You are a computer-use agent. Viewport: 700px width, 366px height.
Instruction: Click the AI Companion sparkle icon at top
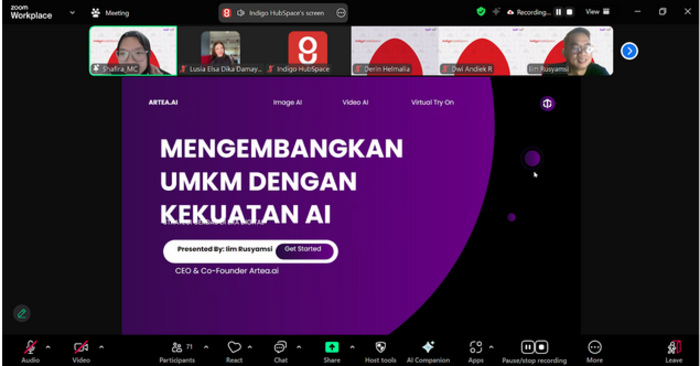[496, 12]
